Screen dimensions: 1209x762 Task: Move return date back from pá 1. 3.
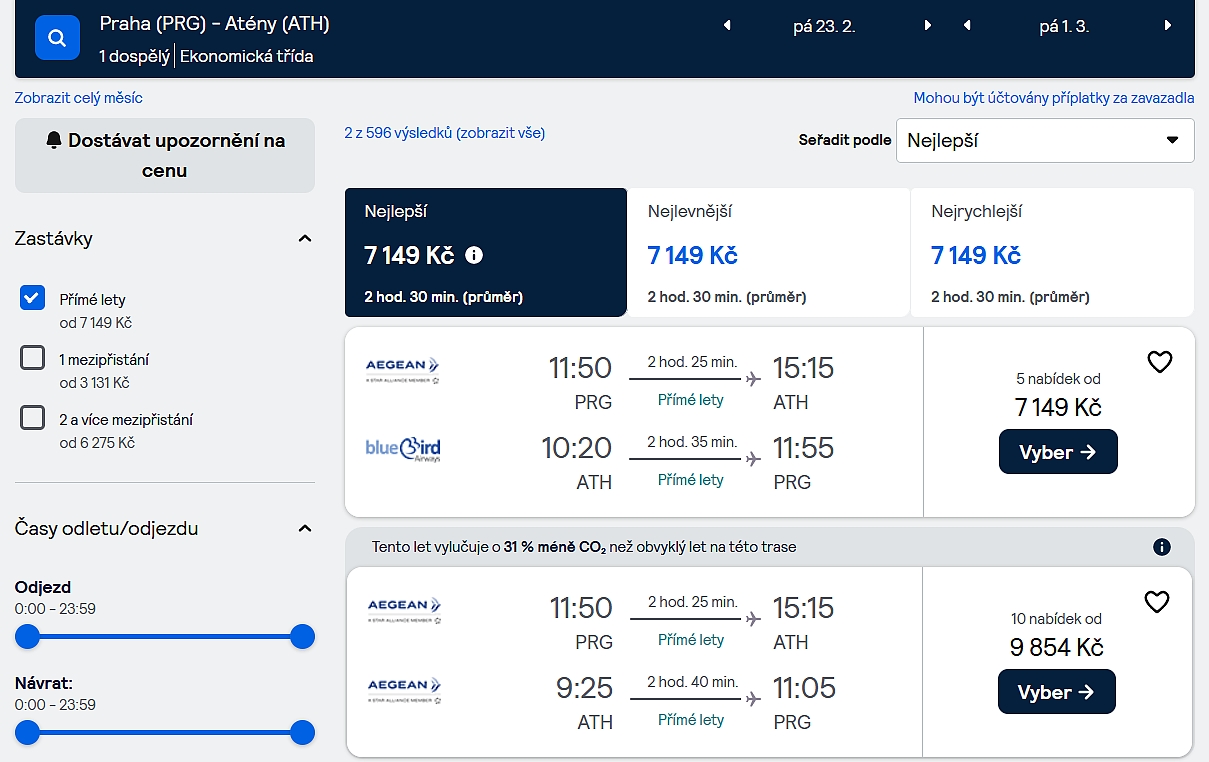pyautogui.click(x=967, y=26)
